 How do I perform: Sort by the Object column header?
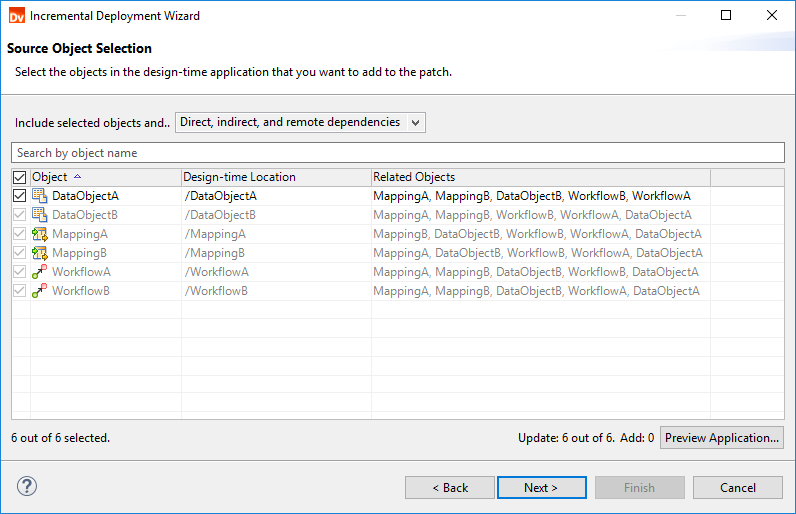coord(106,177)
